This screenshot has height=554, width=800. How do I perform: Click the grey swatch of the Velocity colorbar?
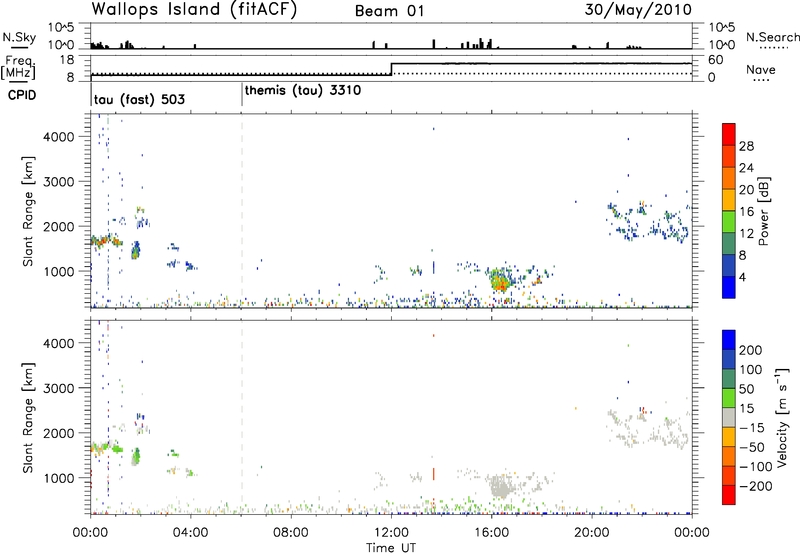tap(729, 417)
